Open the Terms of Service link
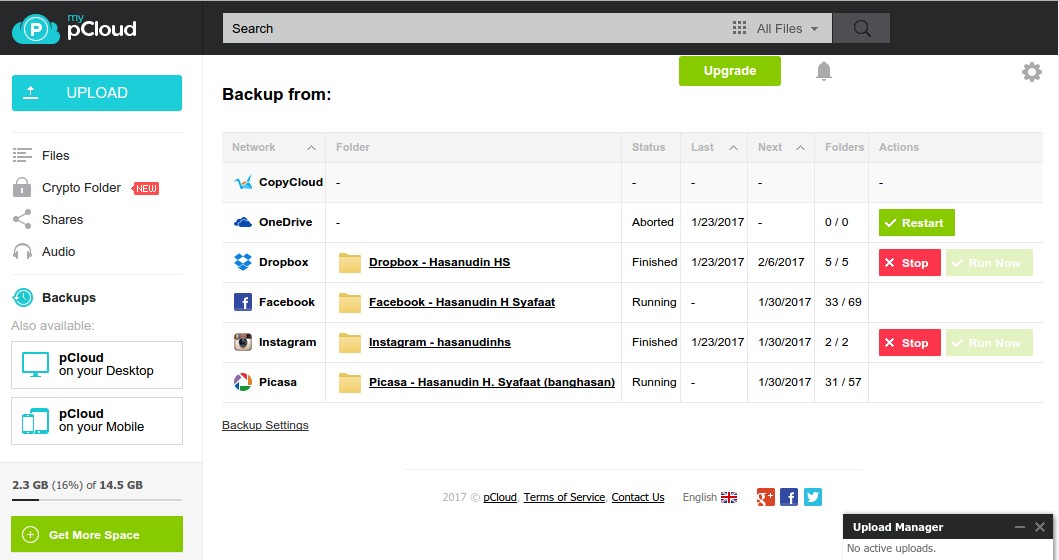 coord(564,497)
